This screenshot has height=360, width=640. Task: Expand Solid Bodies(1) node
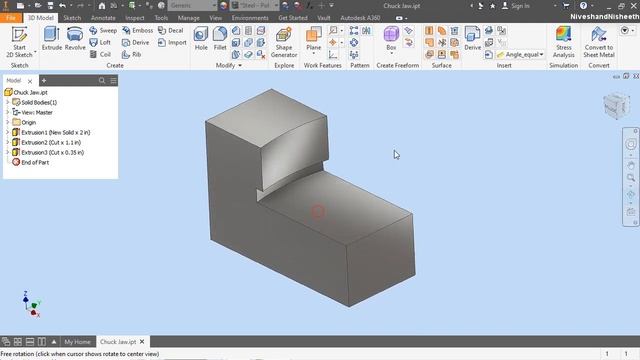[7, 102]
